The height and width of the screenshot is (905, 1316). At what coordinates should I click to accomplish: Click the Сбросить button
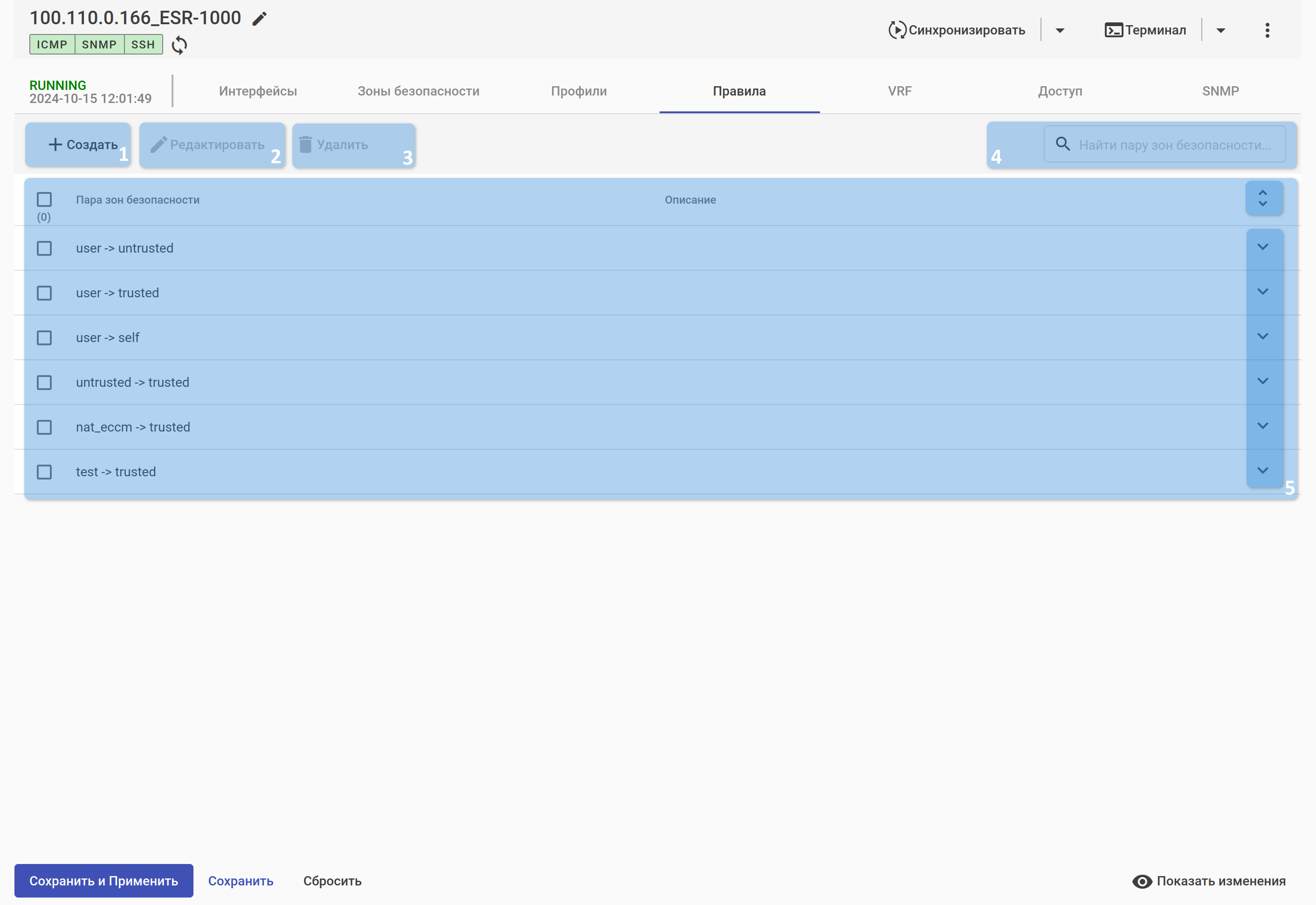coord(332,881)
